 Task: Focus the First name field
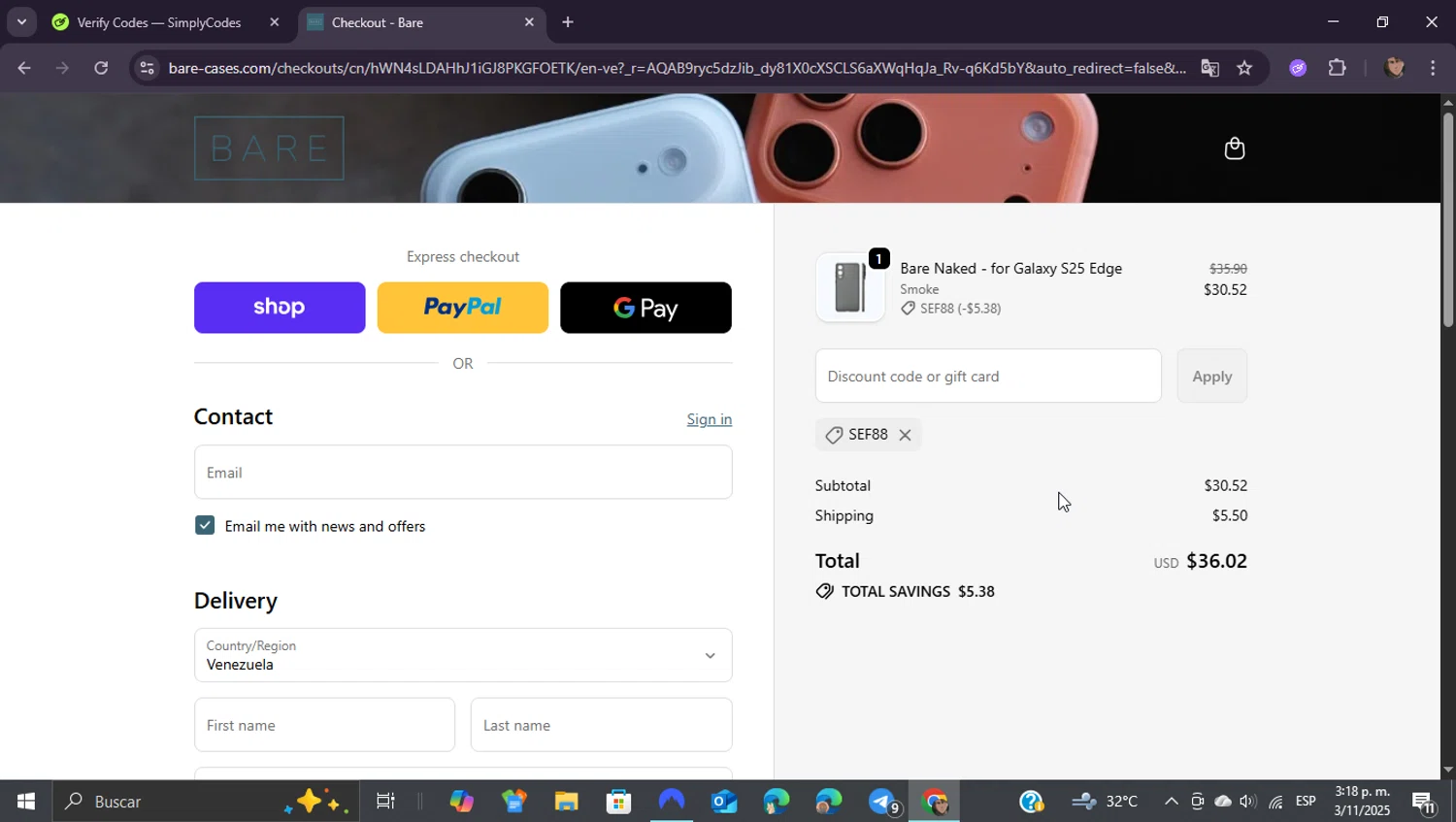coord(324,725)
